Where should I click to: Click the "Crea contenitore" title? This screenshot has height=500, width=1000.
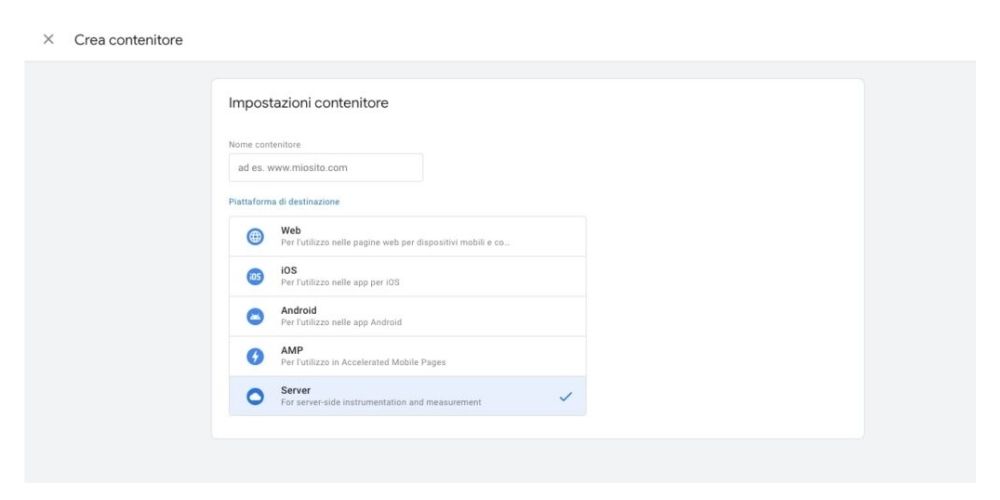click(x=128, y=40)
